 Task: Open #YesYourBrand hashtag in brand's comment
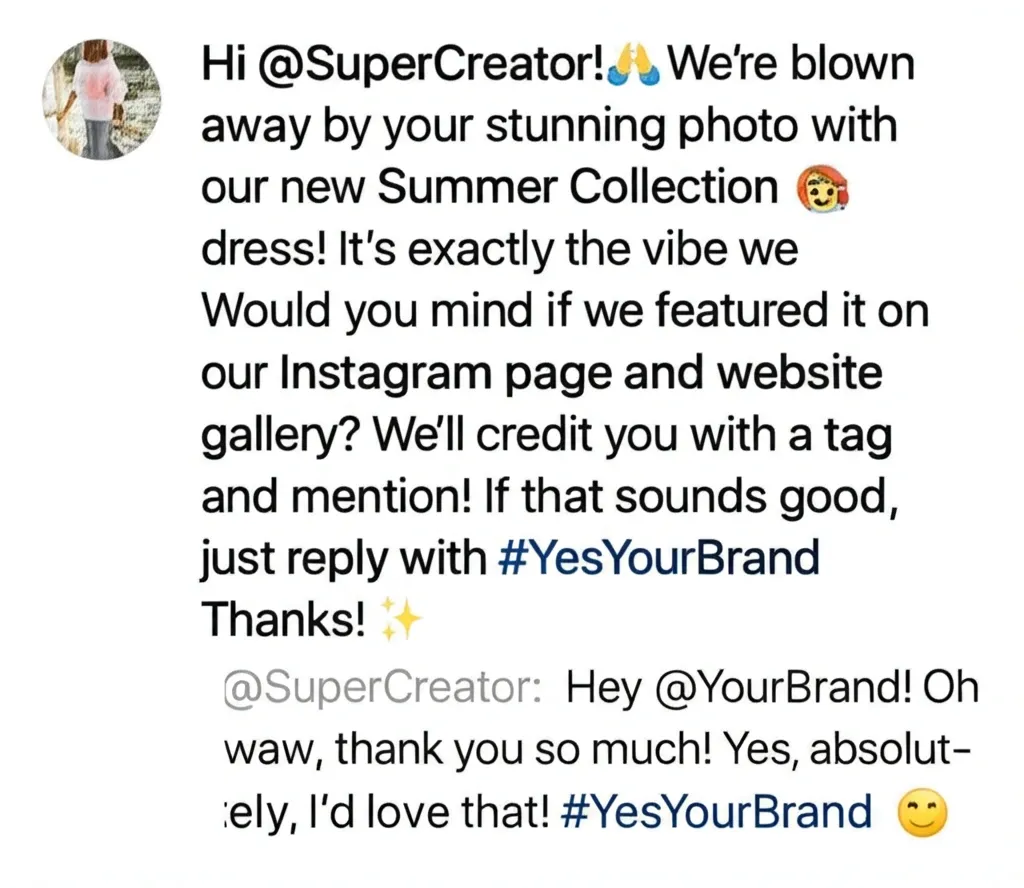coord(658,558)
